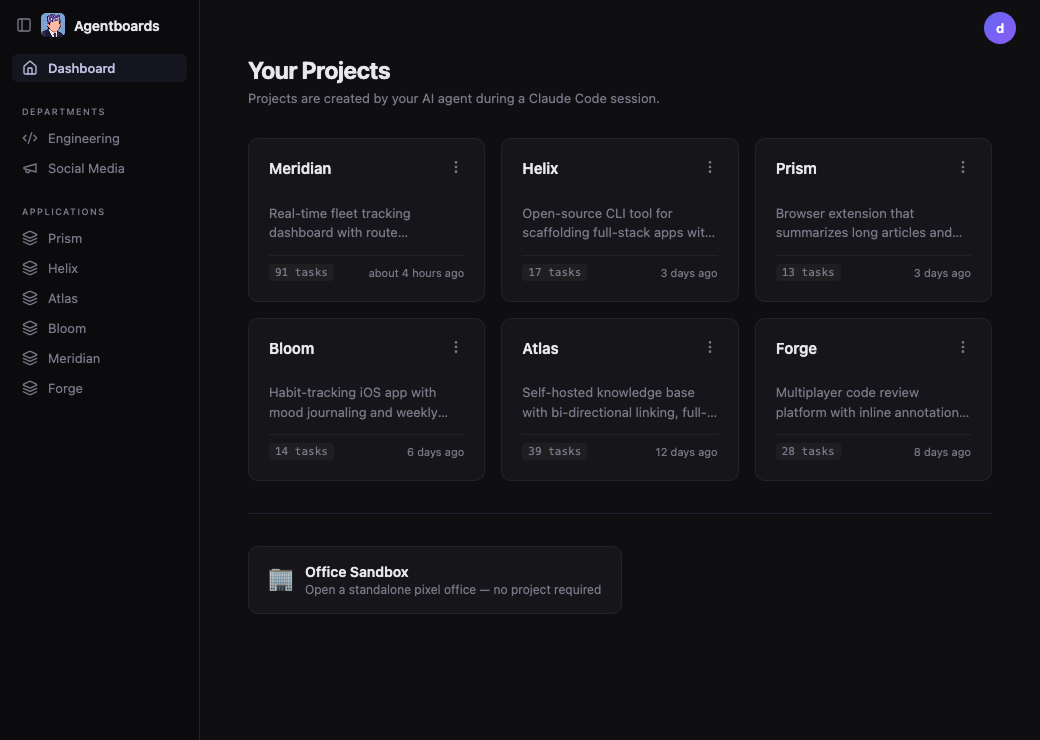Select the Forge application icon

click(x=31, y=388)
